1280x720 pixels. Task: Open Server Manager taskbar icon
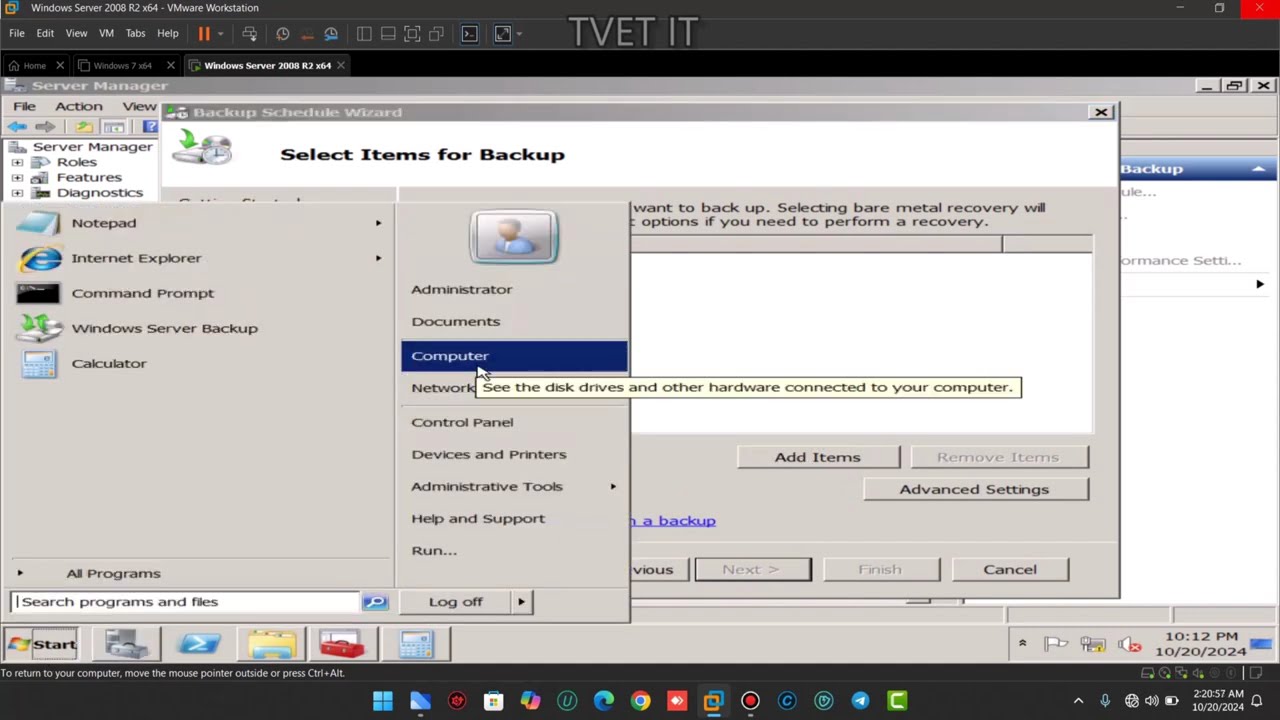click(127, 644)
